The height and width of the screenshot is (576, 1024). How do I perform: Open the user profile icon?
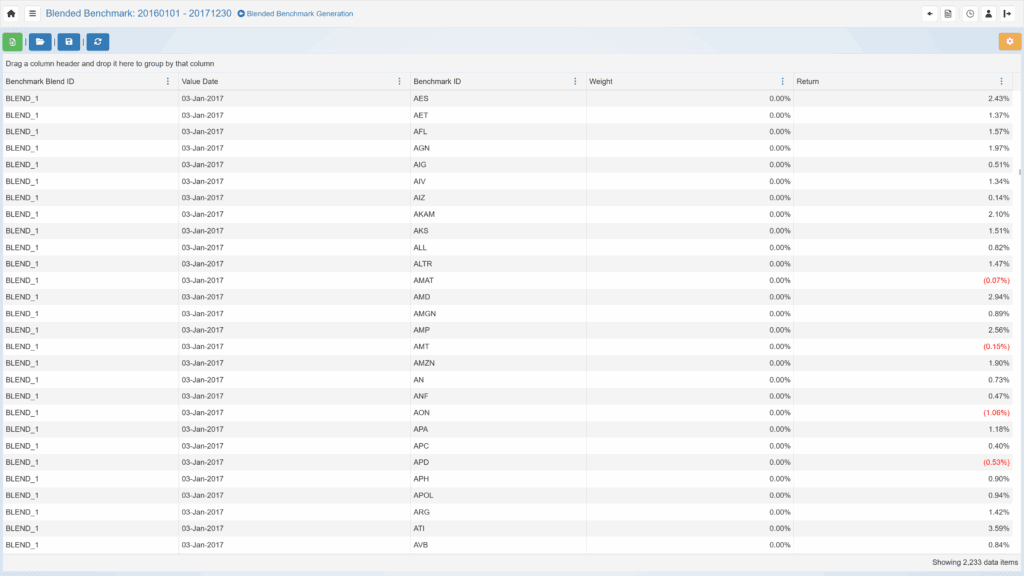pyautogui.click(x=988, y=14)
